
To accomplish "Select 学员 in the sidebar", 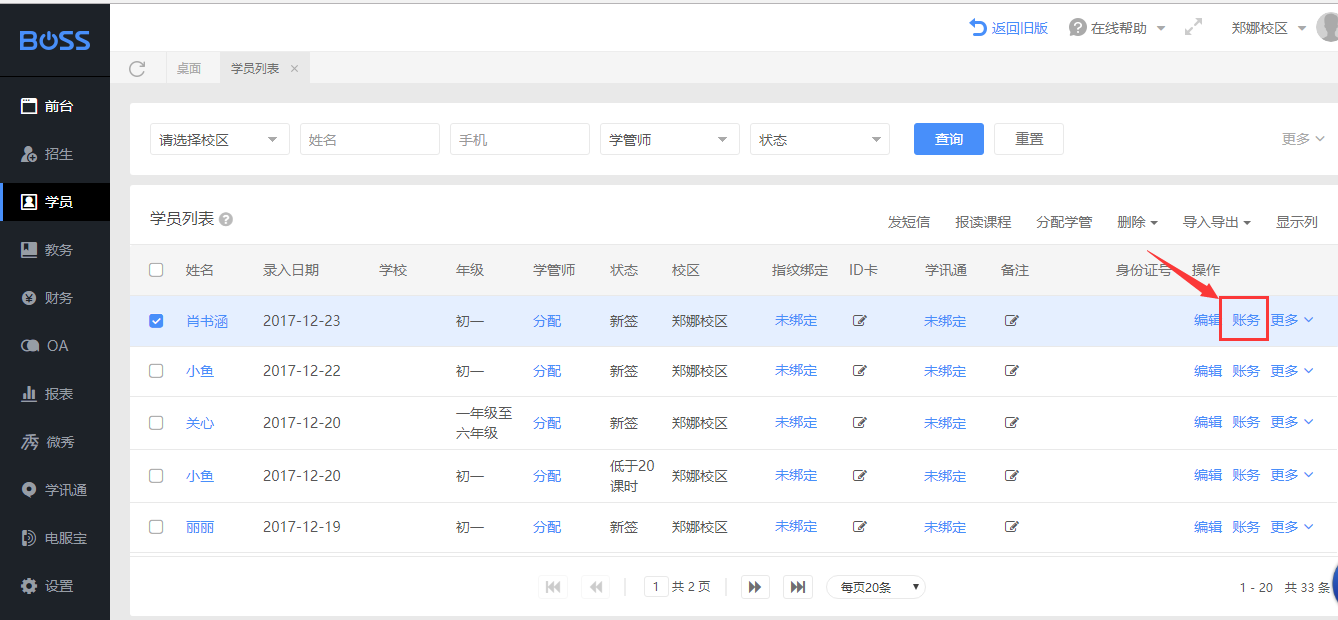I will coord(55,202).
